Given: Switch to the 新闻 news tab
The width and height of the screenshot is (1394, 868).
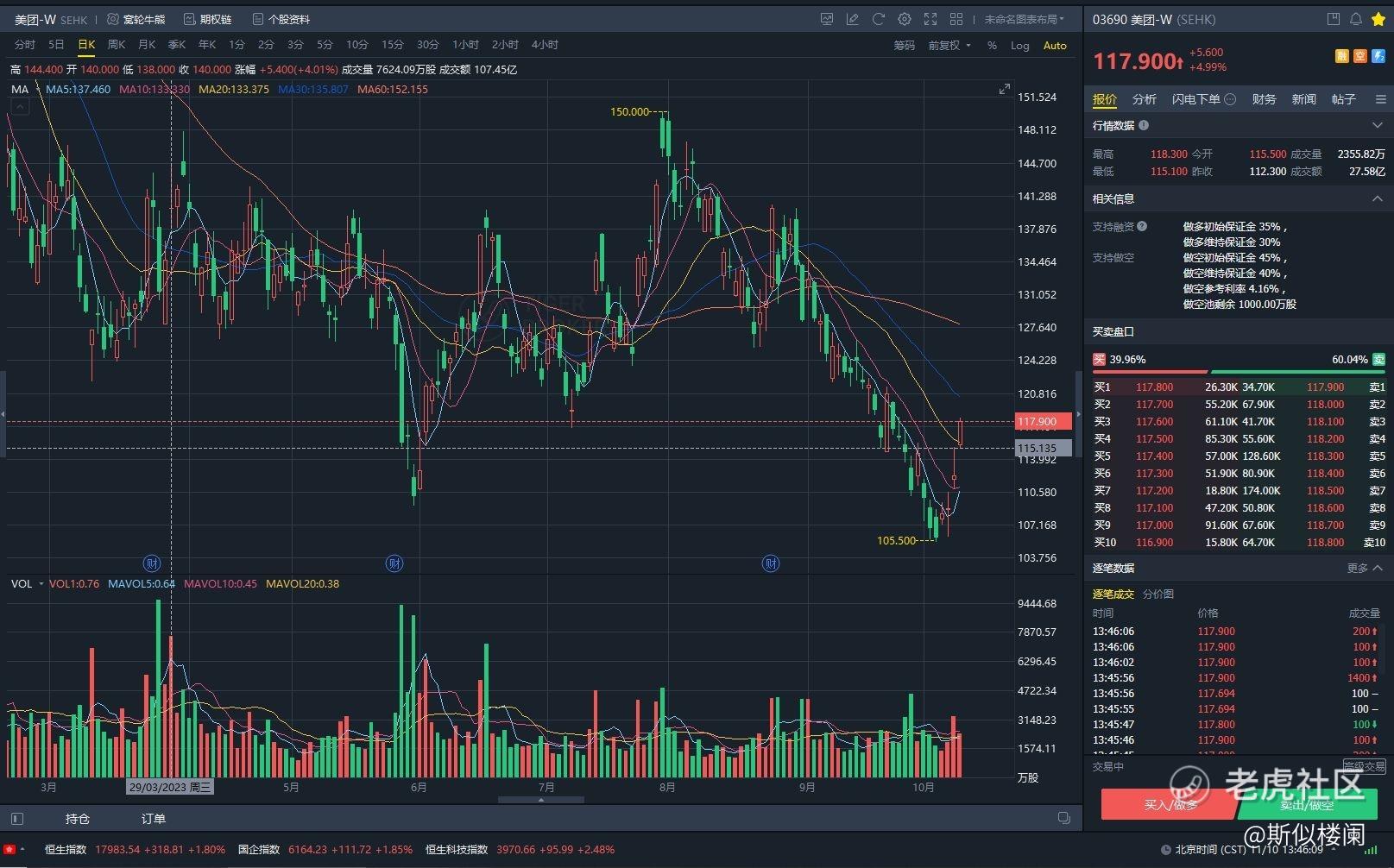Looking at the screenshot, I should coord(1303,99).
